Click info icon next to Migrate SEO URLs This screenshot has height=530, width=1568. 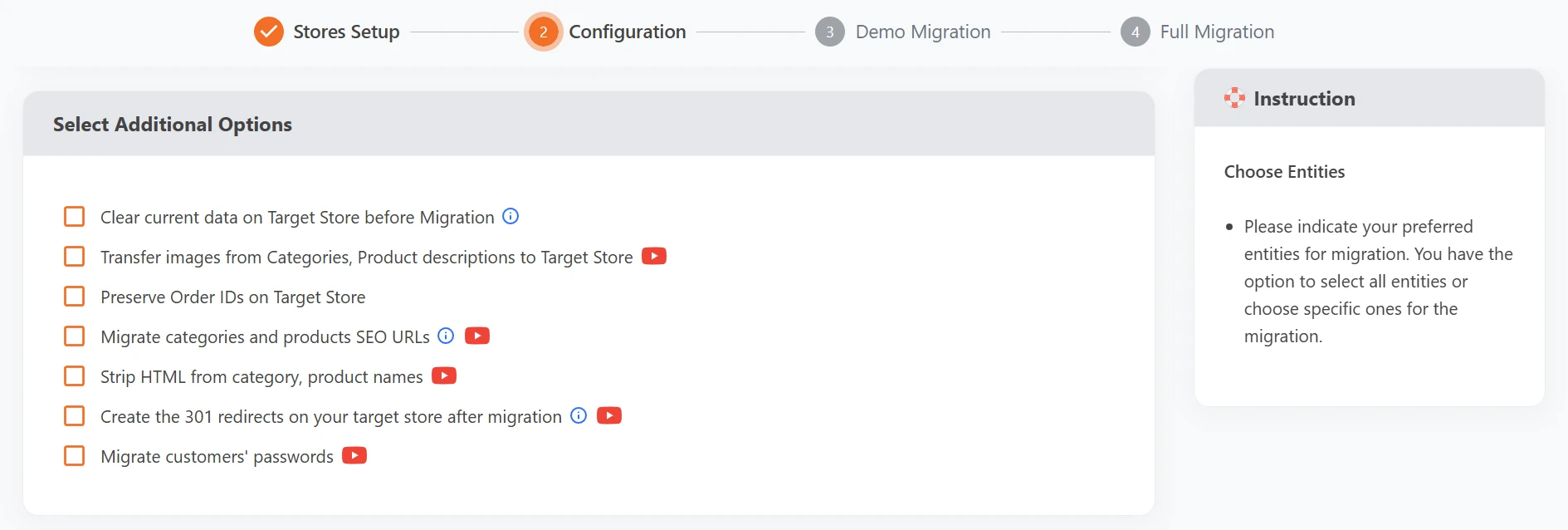(x=446, y=336)
